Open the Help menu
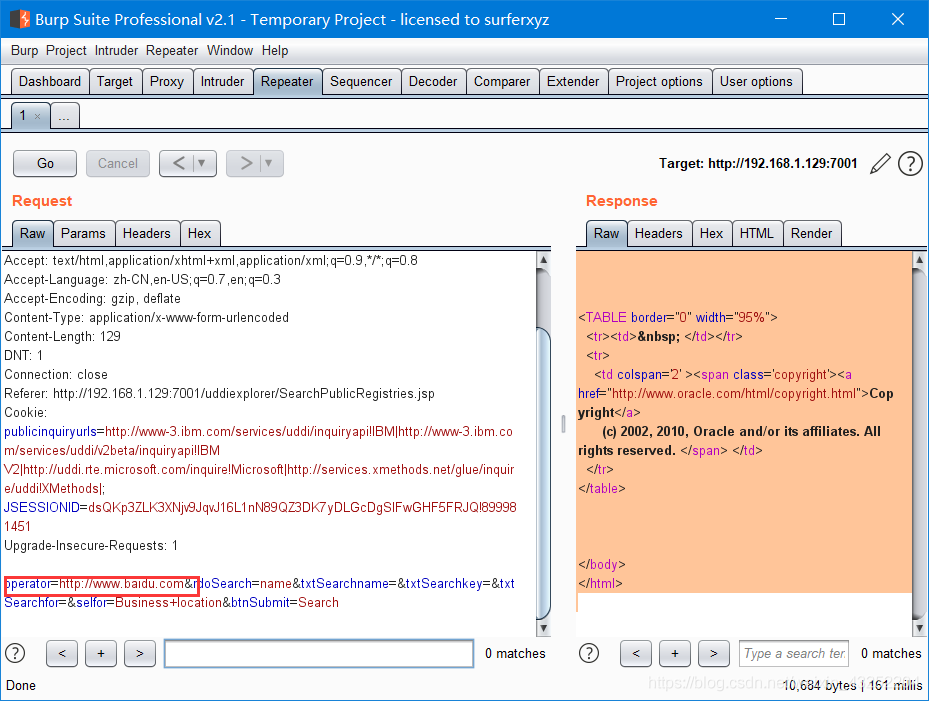The height and width of the screenshot is (701, 929). coord(275,50)
